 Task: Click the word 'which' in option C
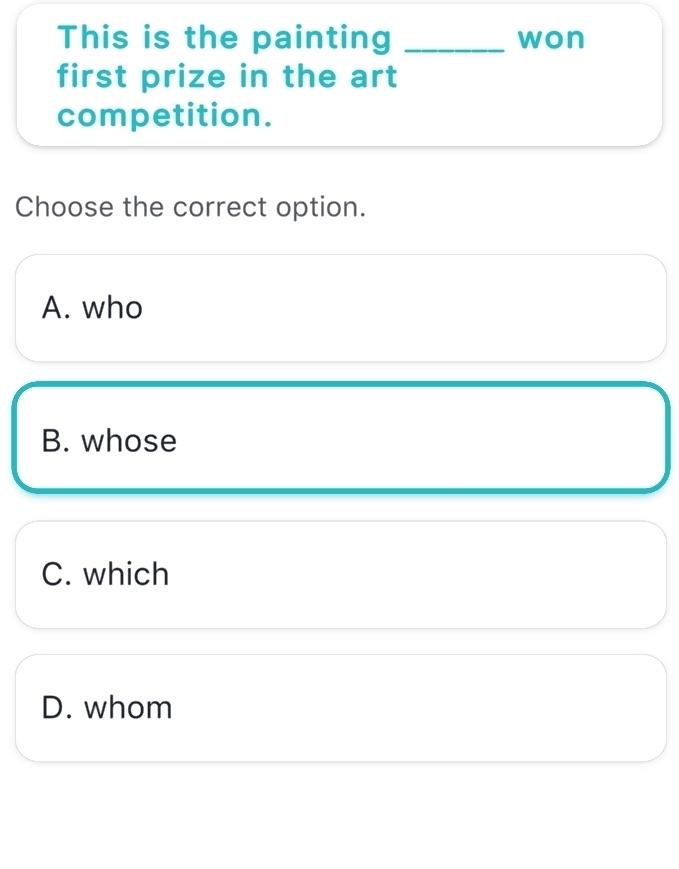pos(126,574)
